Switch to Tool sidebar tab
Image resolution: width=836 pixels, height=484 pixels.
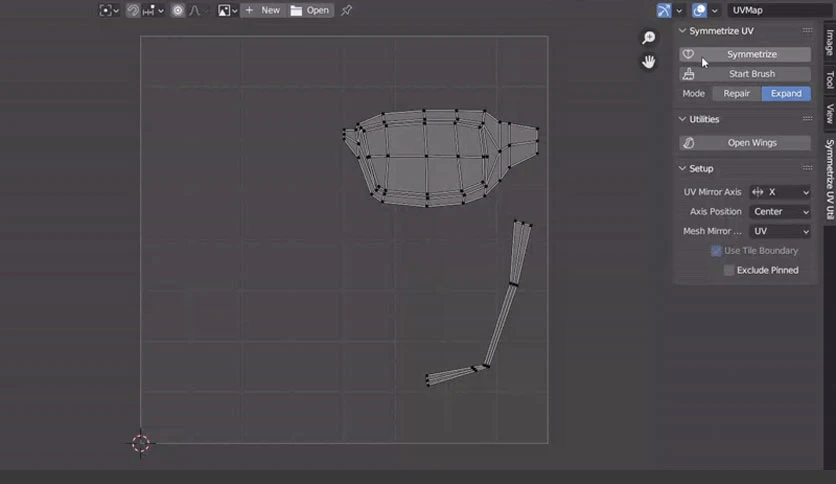click(830, 79)
